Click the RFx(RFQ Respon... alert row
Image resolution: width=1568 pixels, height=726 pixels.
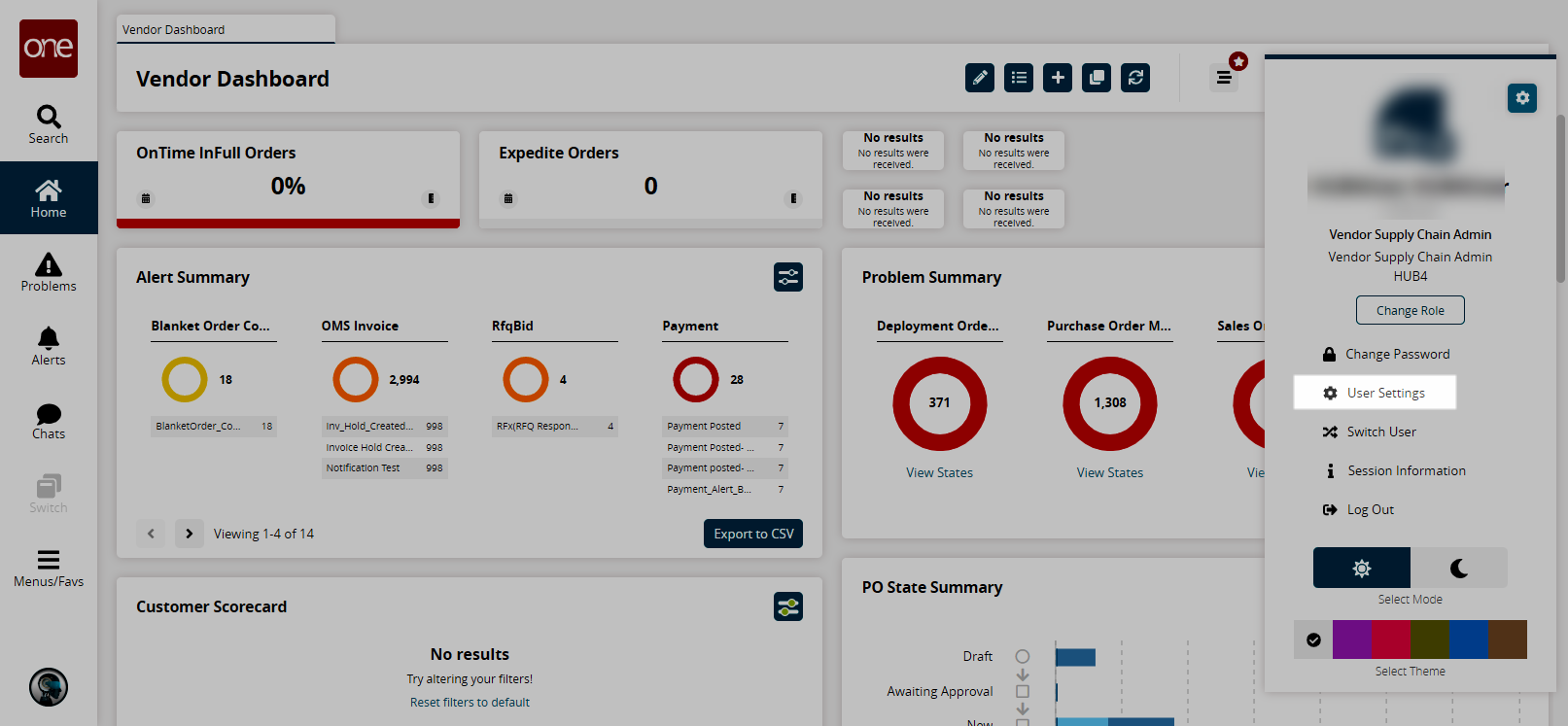[x=555, y=427]
